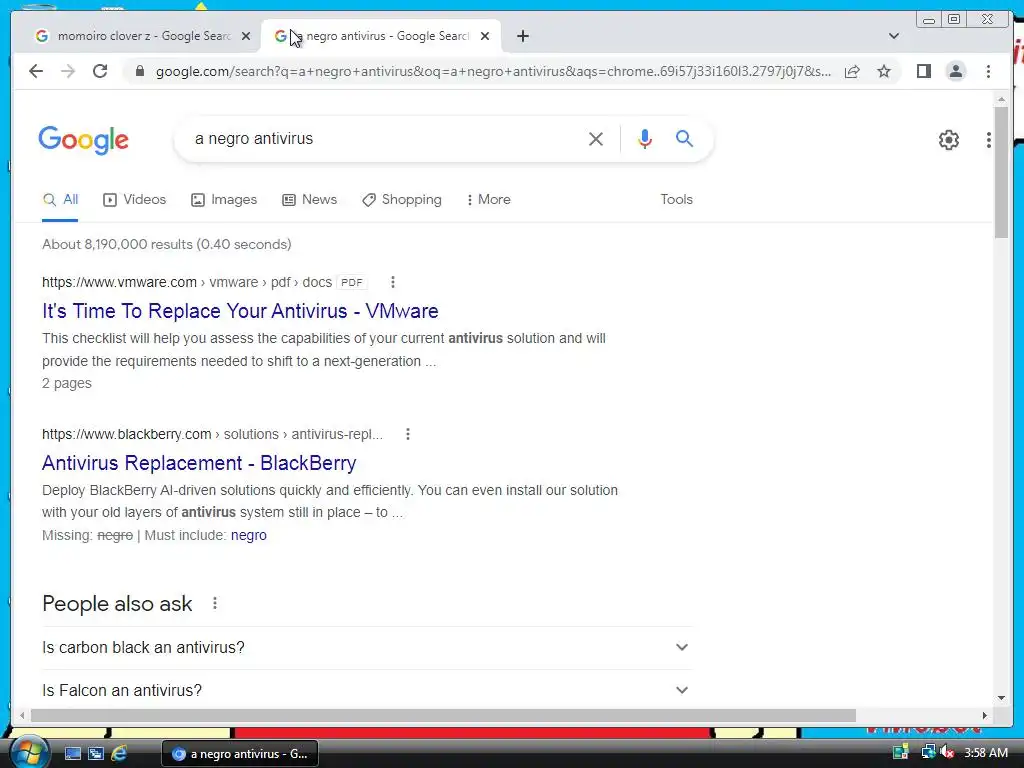Click 'Must include: negro' link
This screenshot has width=1024, height=768.
pyautogui.click(x=249, y=536)
